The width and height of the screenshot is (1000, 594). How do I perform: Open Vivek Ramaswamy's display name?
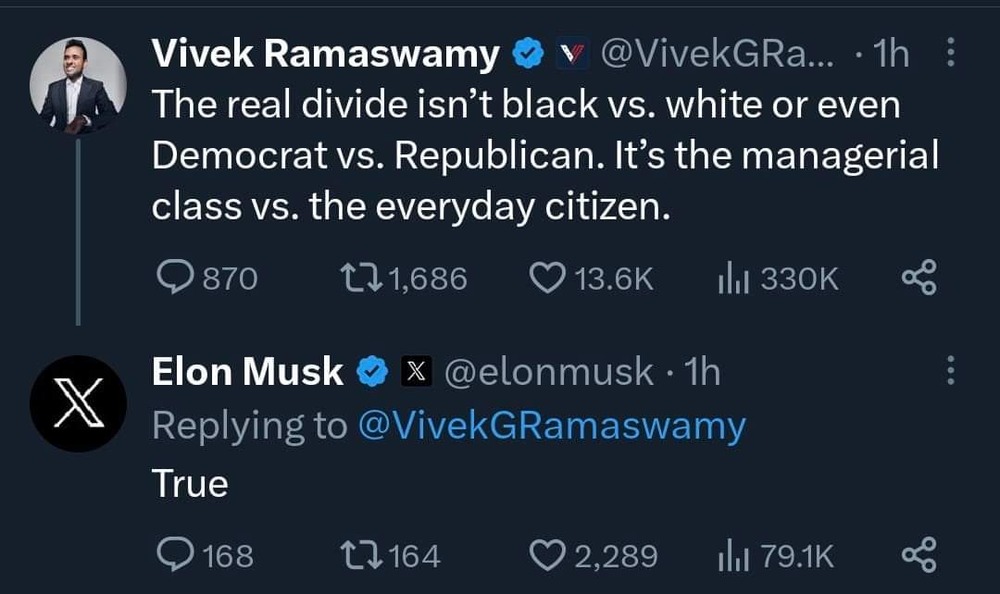325,55
